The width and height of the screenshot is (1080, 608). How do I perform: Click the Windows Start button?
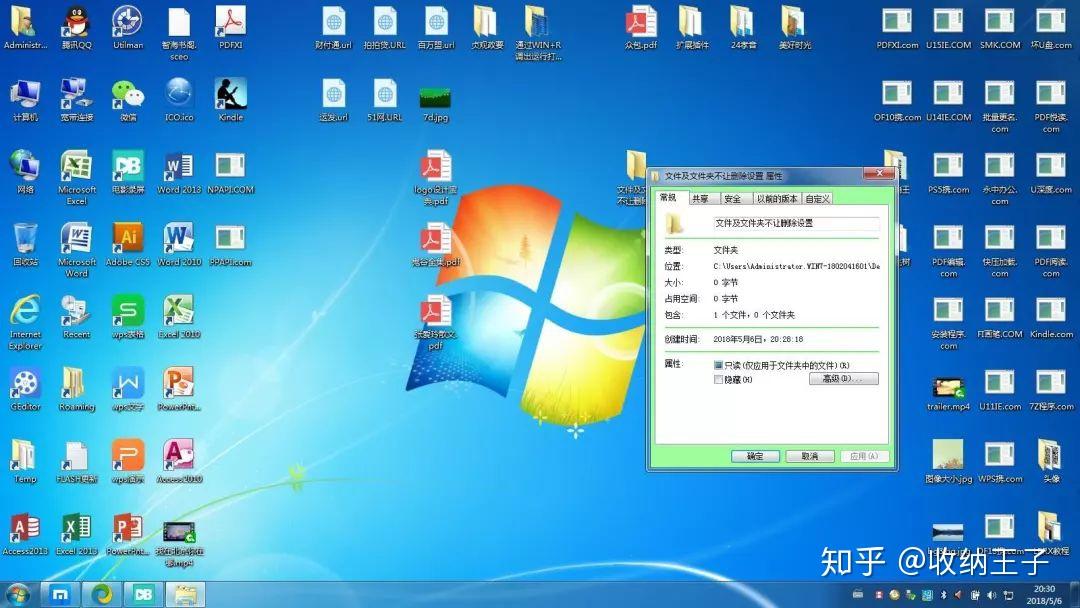(x=18, y=594)
